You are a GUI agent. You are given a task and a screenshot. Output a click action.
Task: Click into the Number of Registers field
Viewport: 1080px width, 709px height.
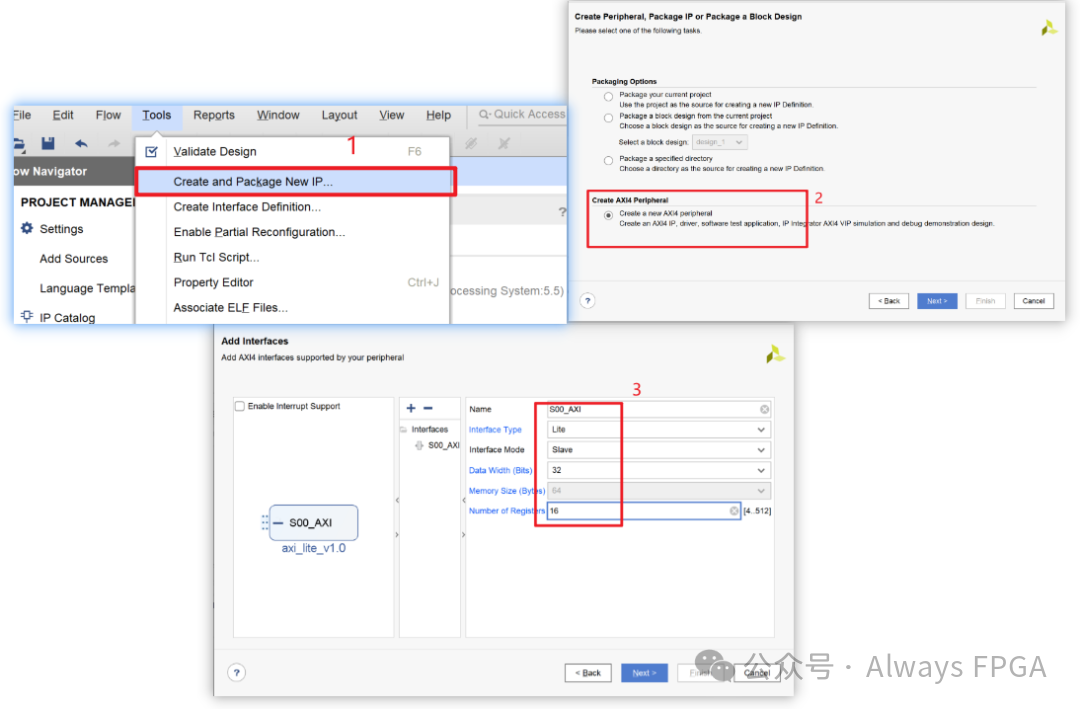click(643, 511)
